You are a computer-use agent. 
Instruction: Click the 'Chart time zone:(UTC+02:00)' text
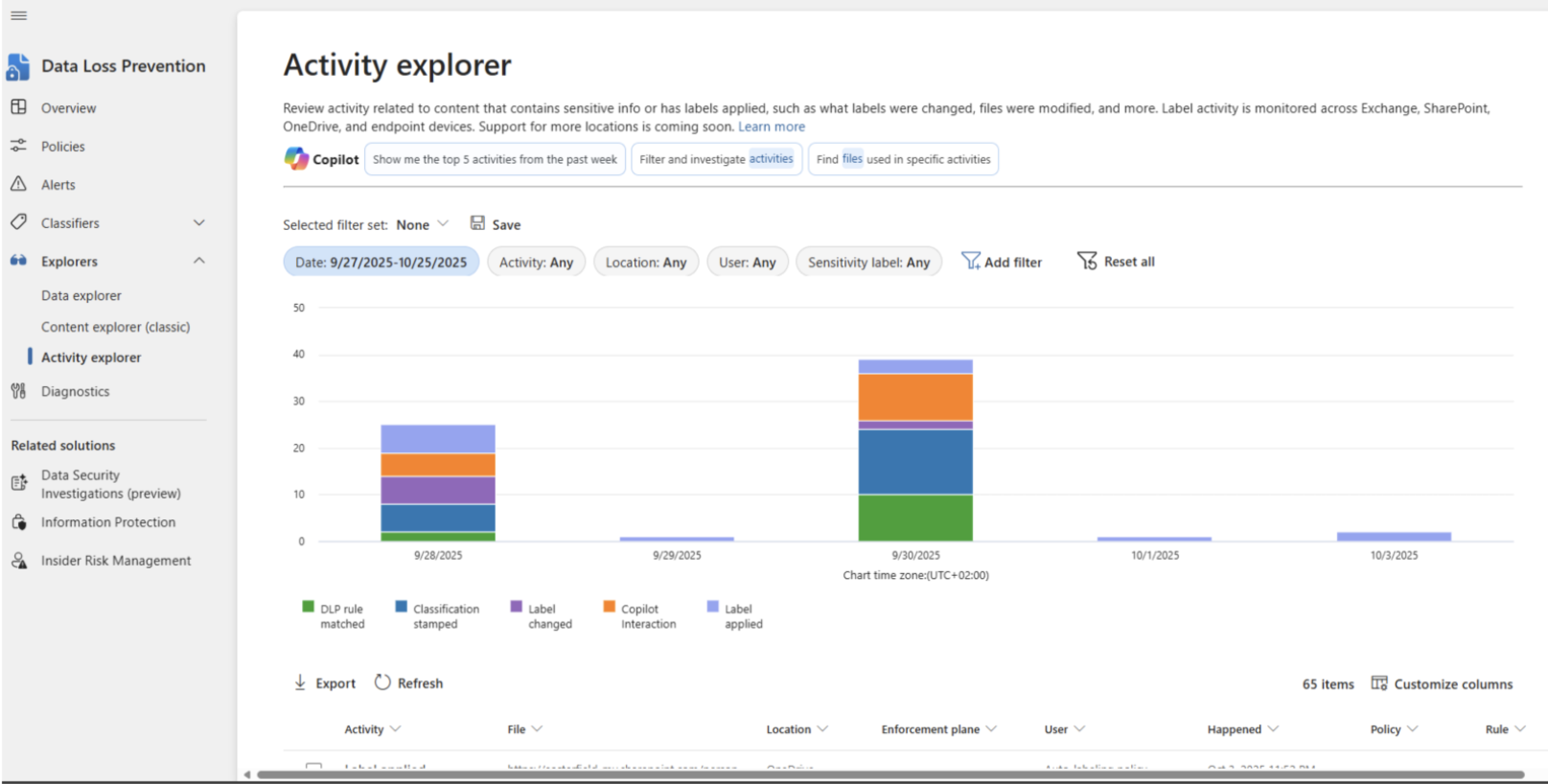coord(915,575)
